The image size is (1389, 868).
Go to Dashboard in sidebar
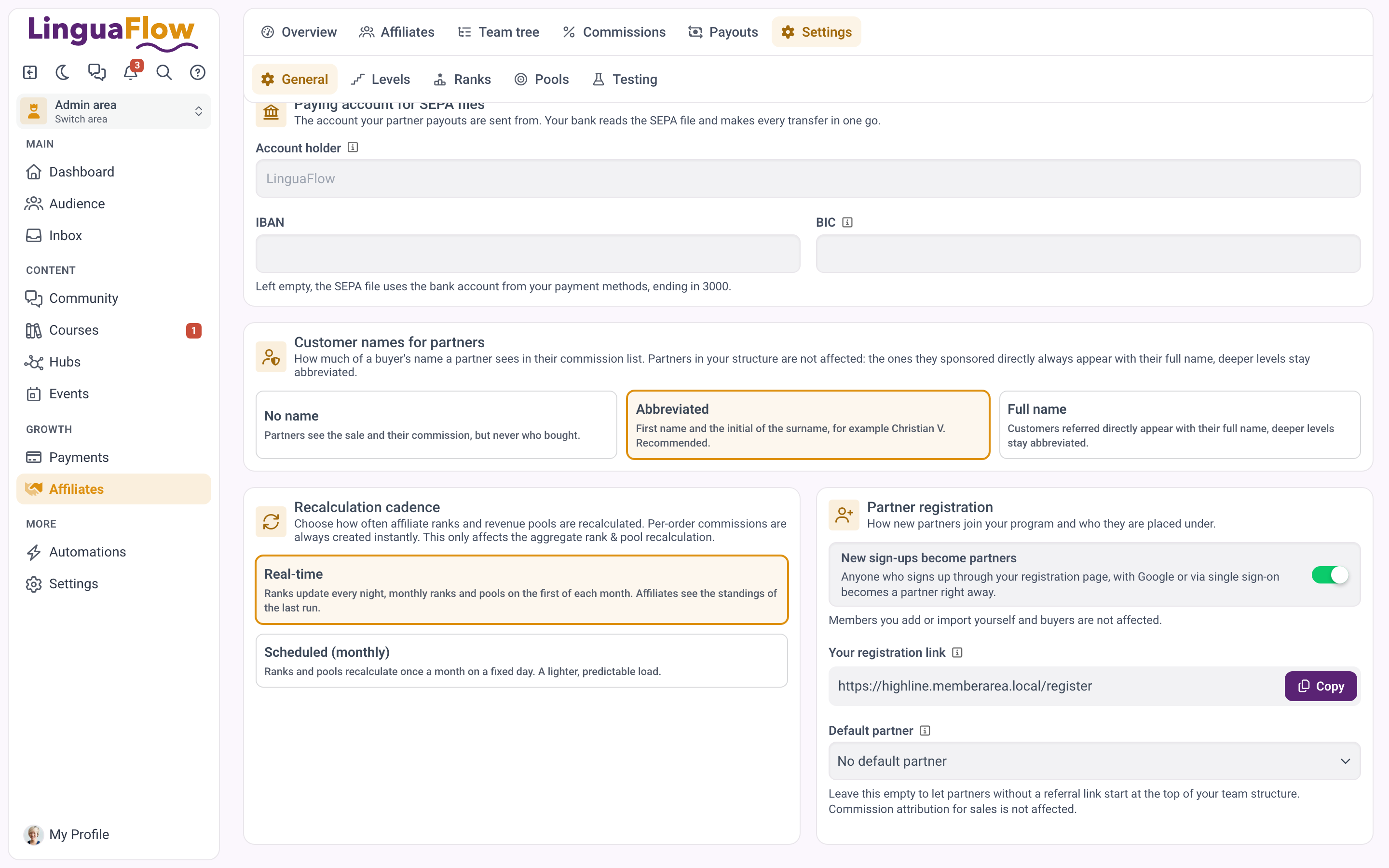pyautogui.click(x=114, y=172)
